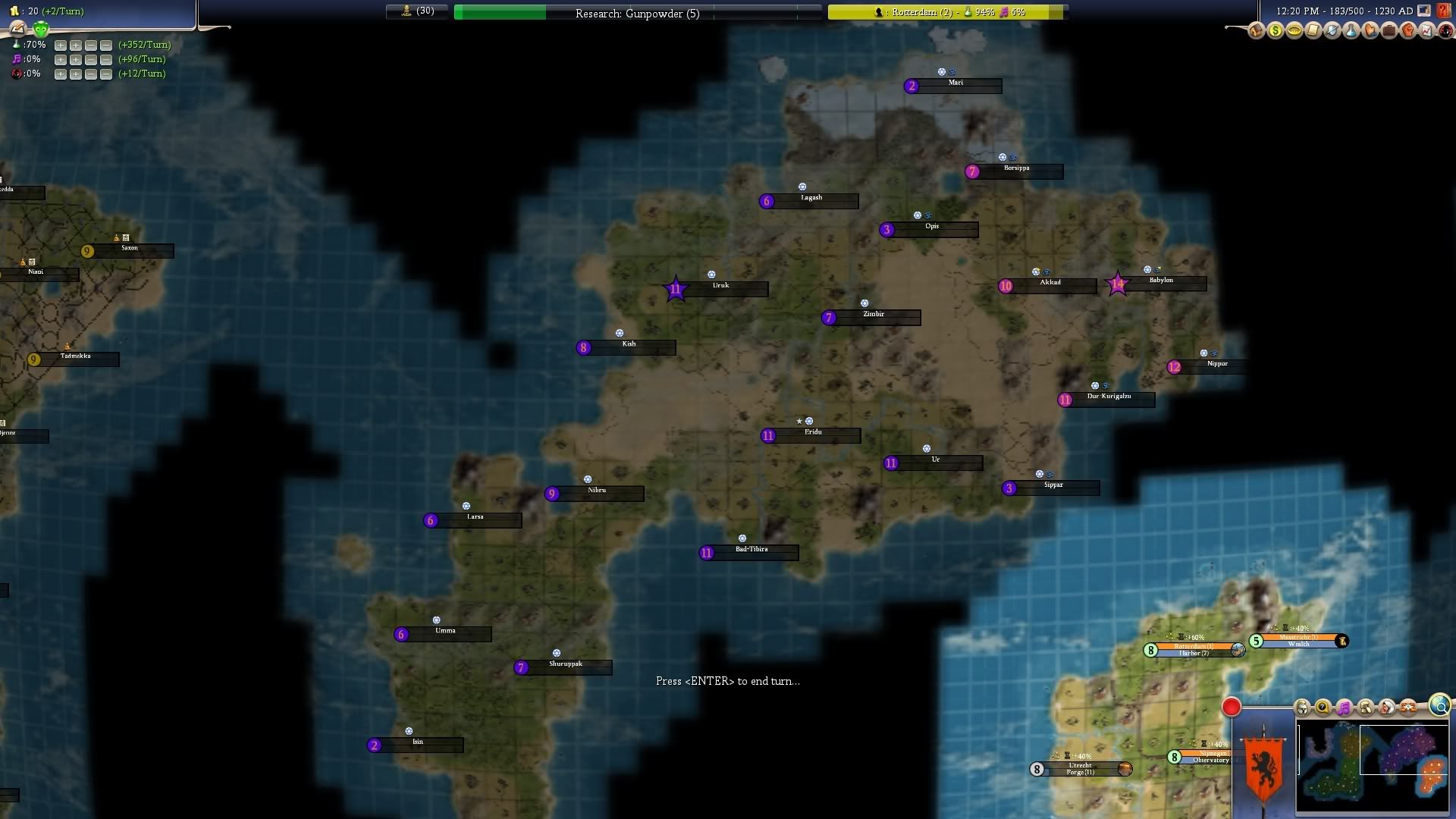Click the red end turn button

pyautogui.click(x=1232, y=707)
